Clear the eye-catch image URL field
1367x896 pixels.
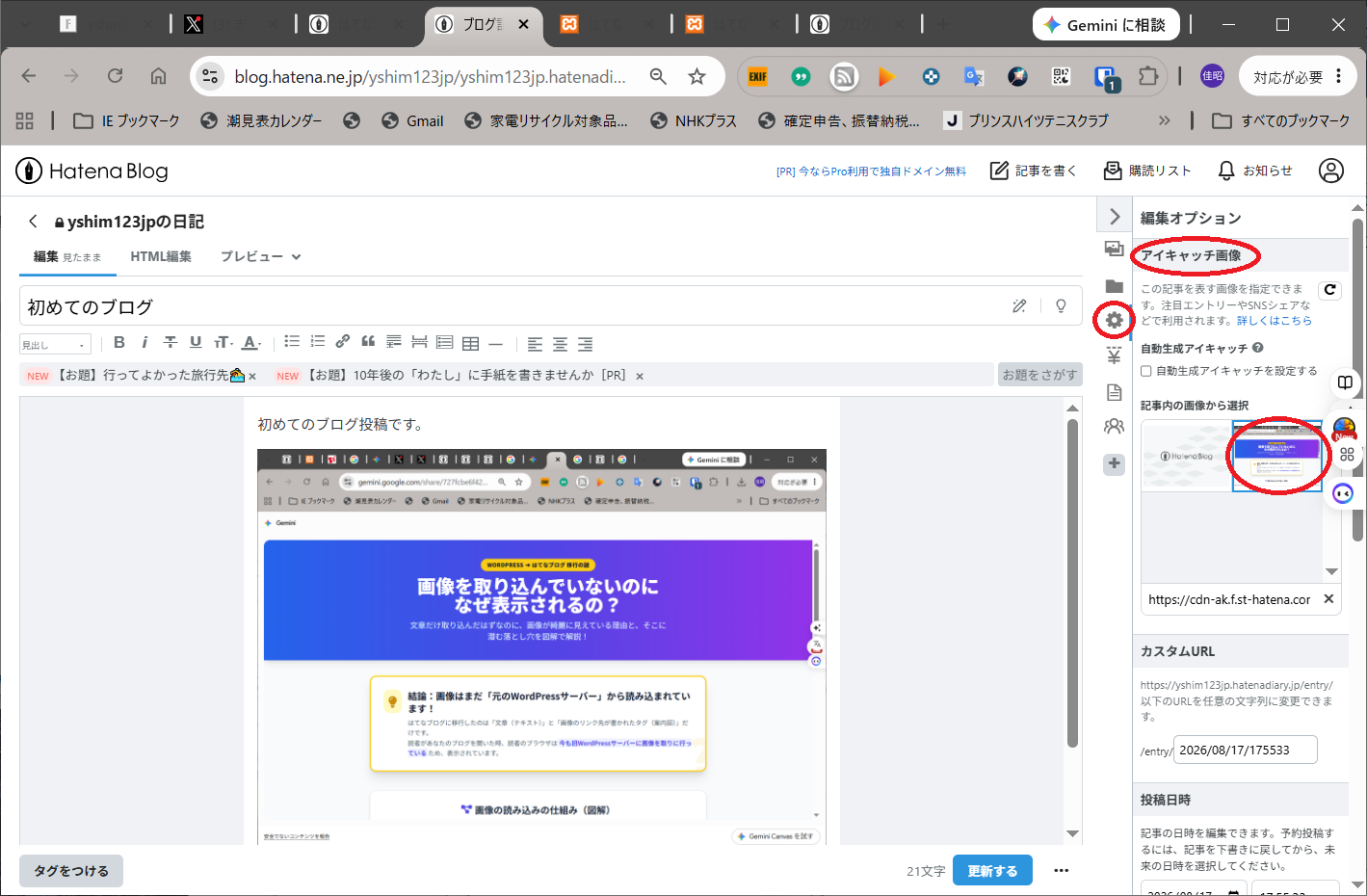[x=1328, y=599]
